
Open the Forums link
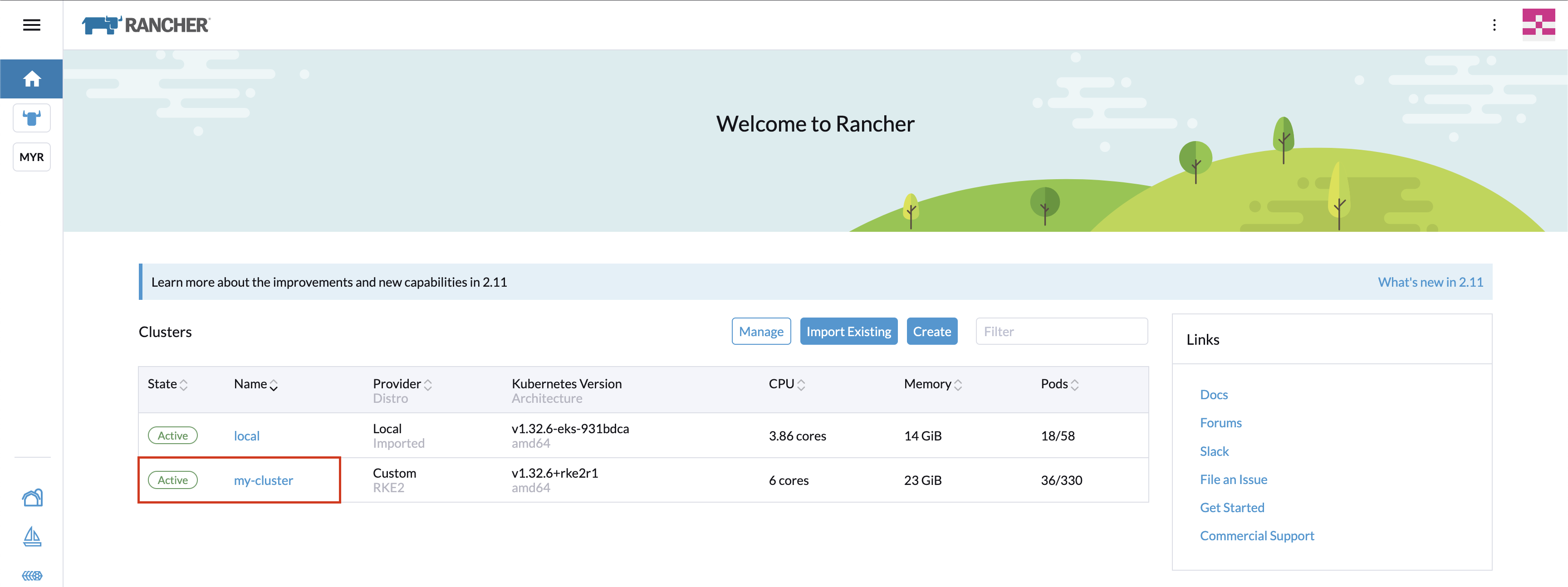point(1220,422)
